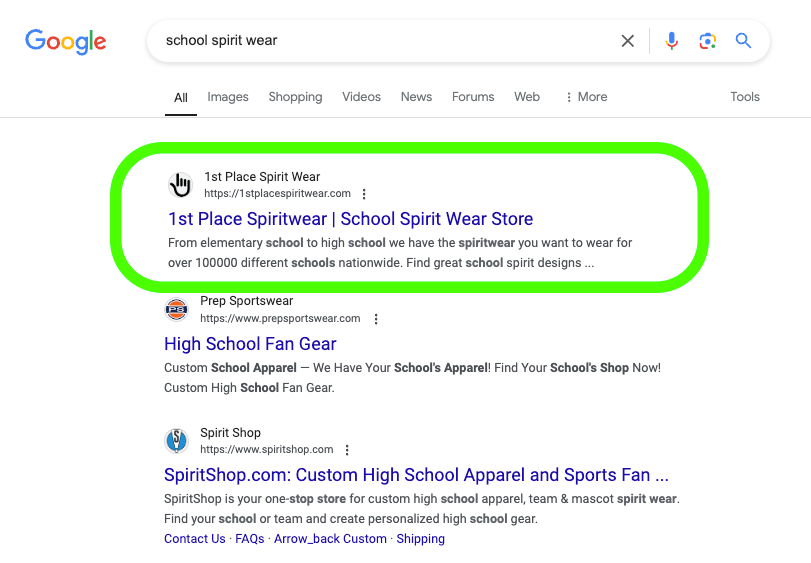This screenshot has height=563, width=811.
Task: Click the Spirit Shop site favicon
Action: coord(176,441)
